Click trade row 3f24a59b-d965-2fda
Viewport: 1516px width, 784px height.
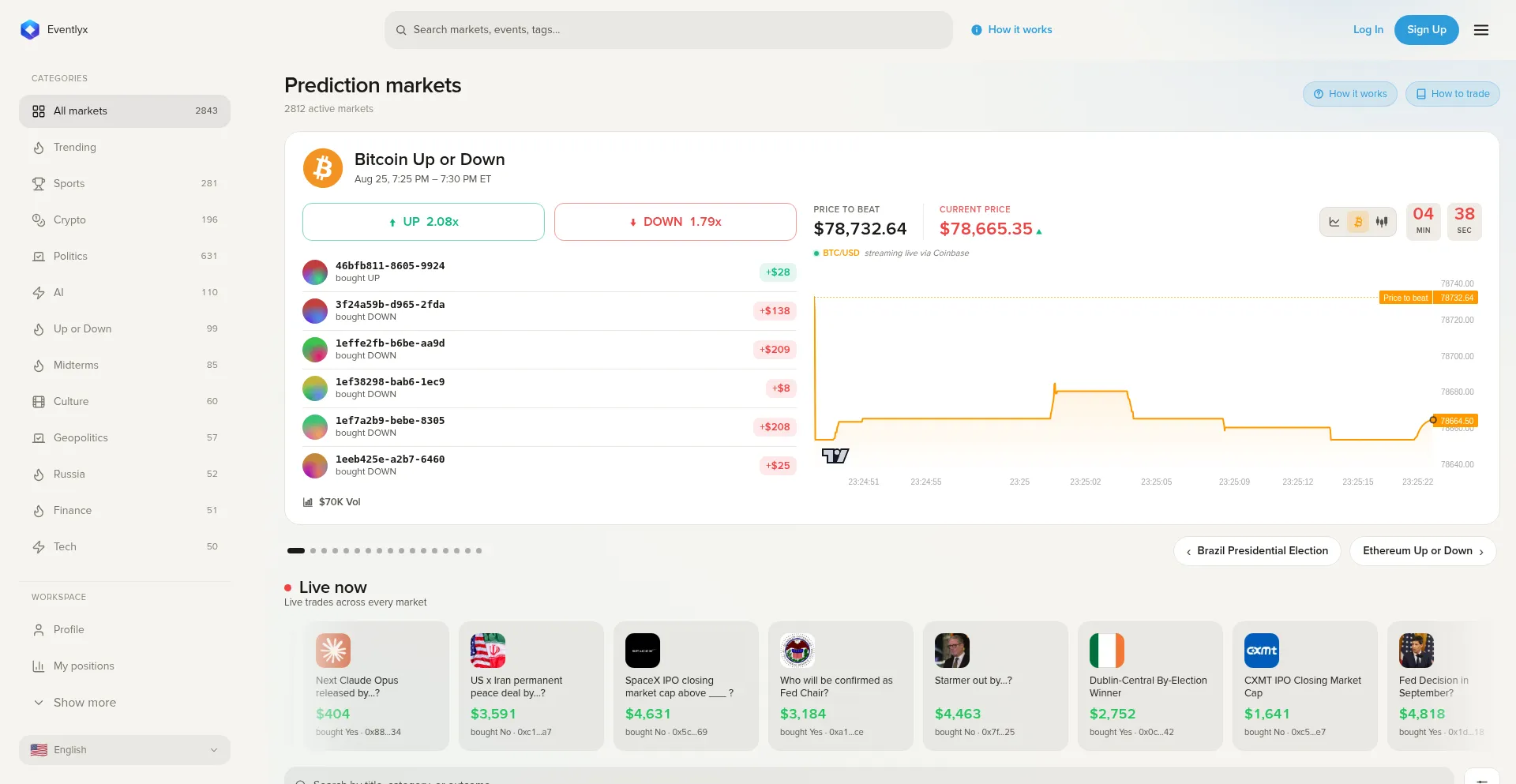click(550, 311)
